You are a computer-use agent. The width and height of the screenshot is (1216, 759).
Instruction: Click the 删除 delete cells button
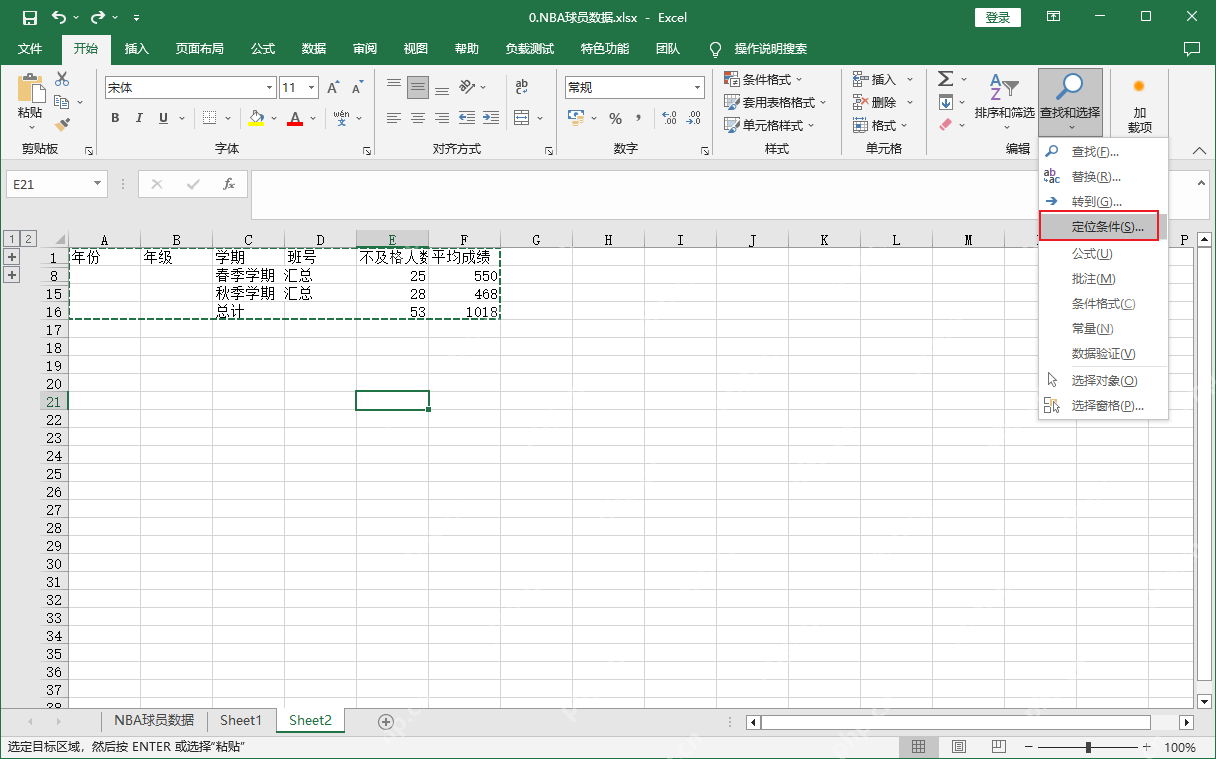pos(875,102)
